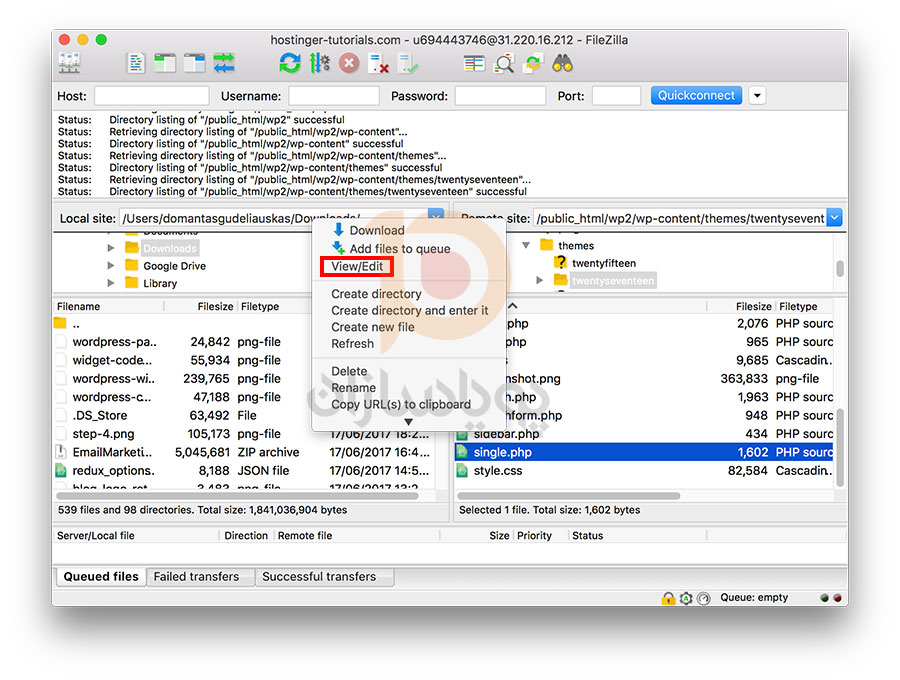
Task: Toggle the transfer queue display
Action: 224,63
